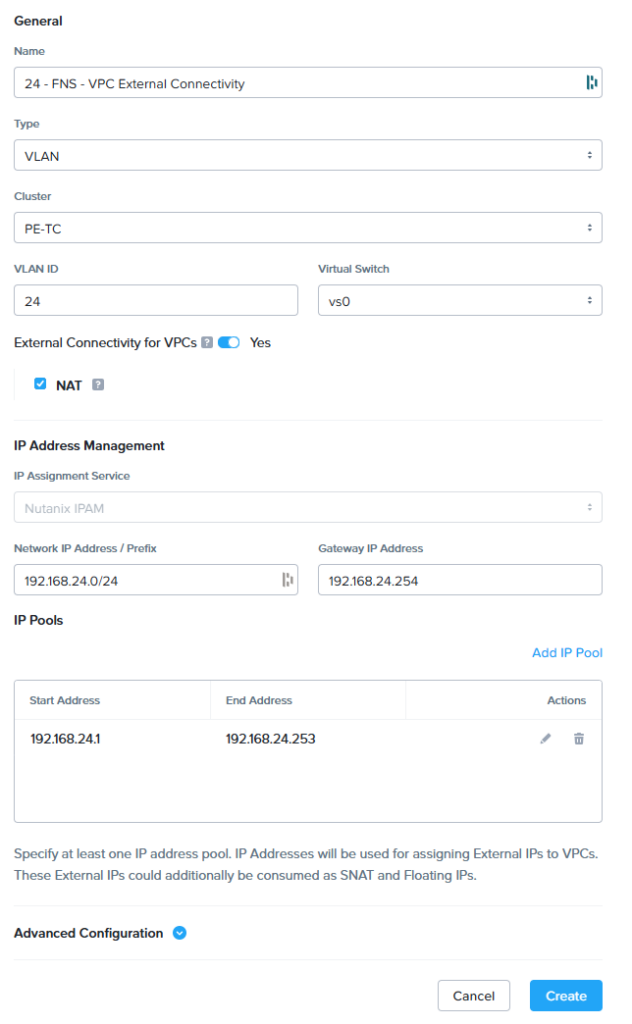Click the Start Address column header

coord(65,700)
